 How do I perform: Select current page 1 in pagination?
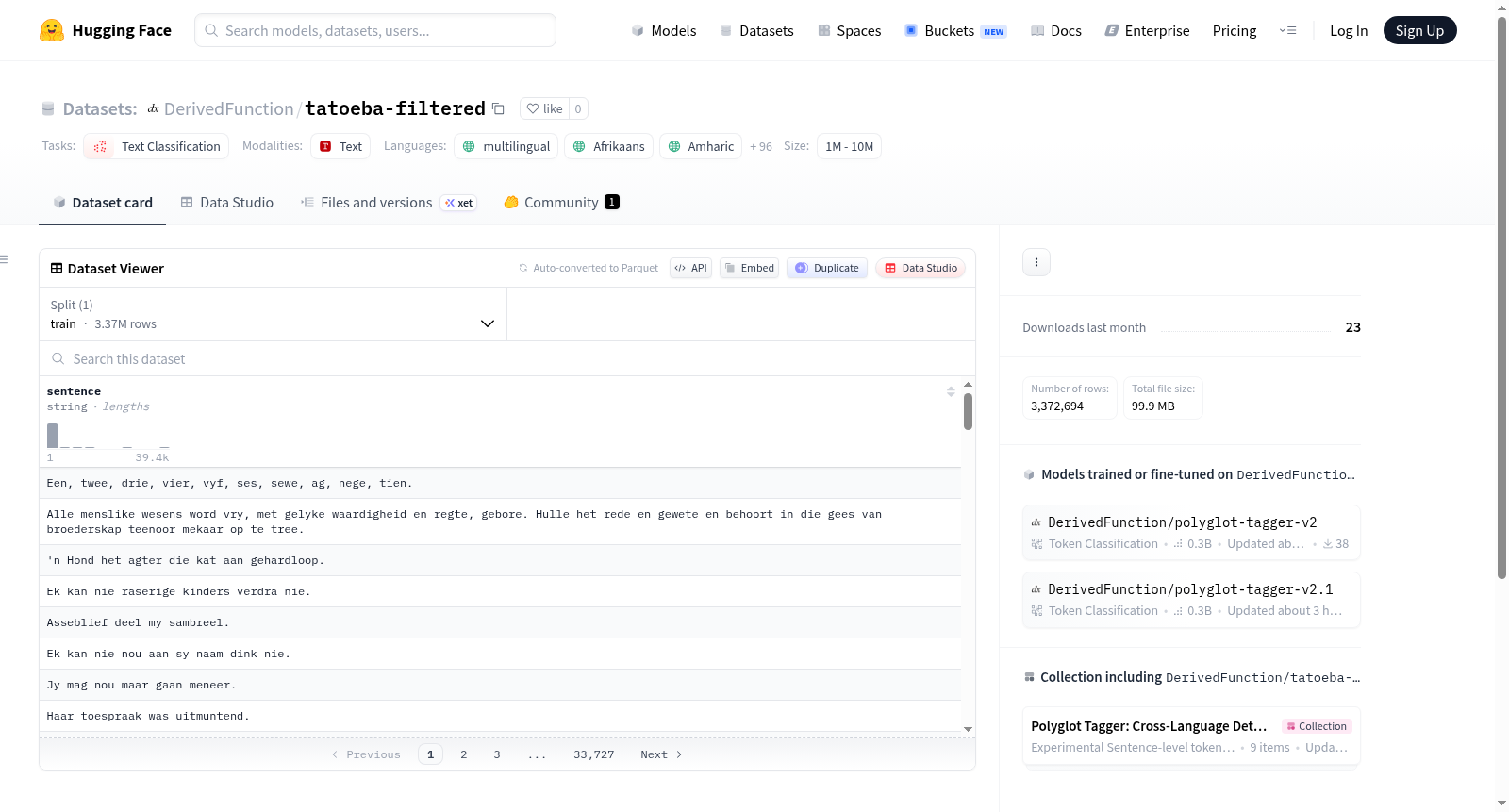(x=431, y=754)
